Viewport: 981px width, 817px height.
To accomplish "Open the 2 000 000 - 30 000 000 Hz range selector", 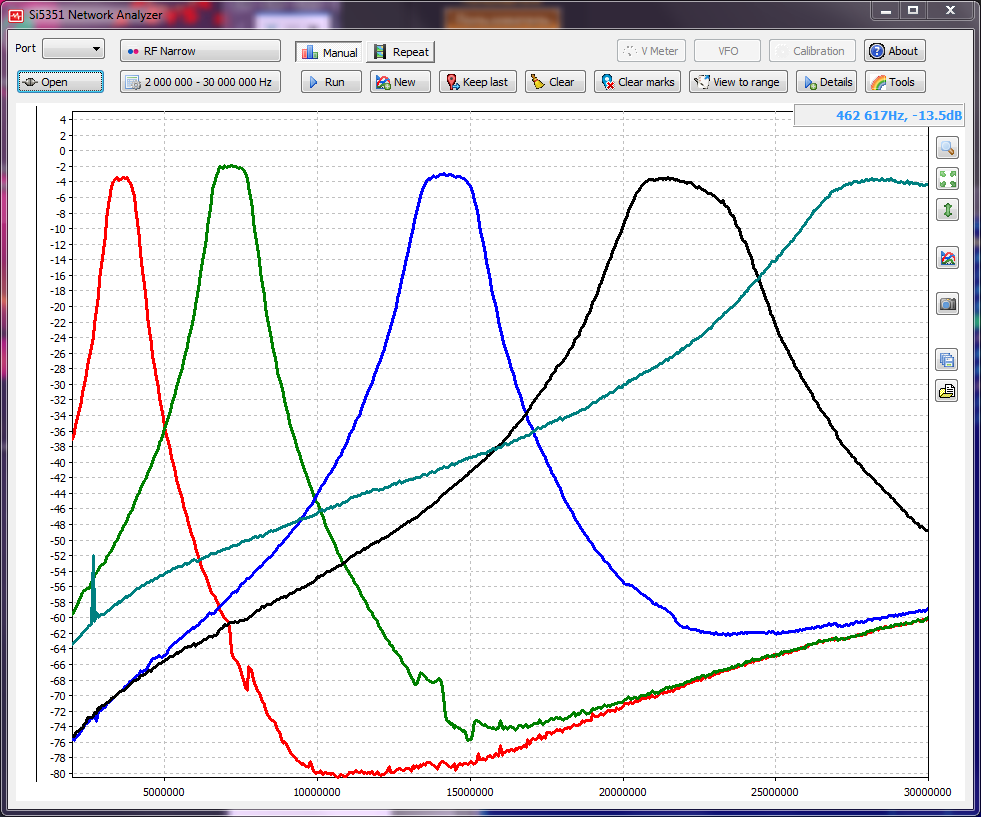I will coord(200,82).
